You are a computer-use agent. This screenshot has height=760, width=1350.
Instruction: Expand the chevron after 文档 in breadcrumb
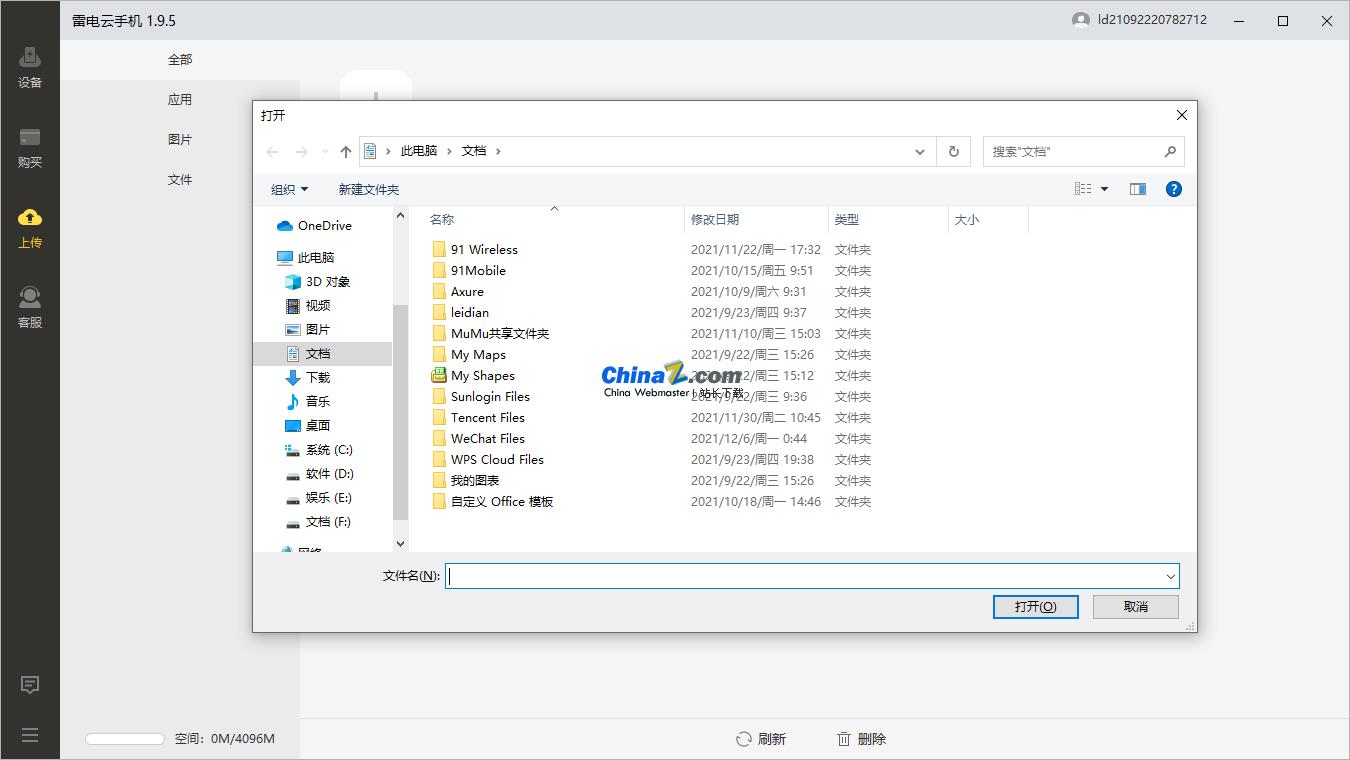498,151
